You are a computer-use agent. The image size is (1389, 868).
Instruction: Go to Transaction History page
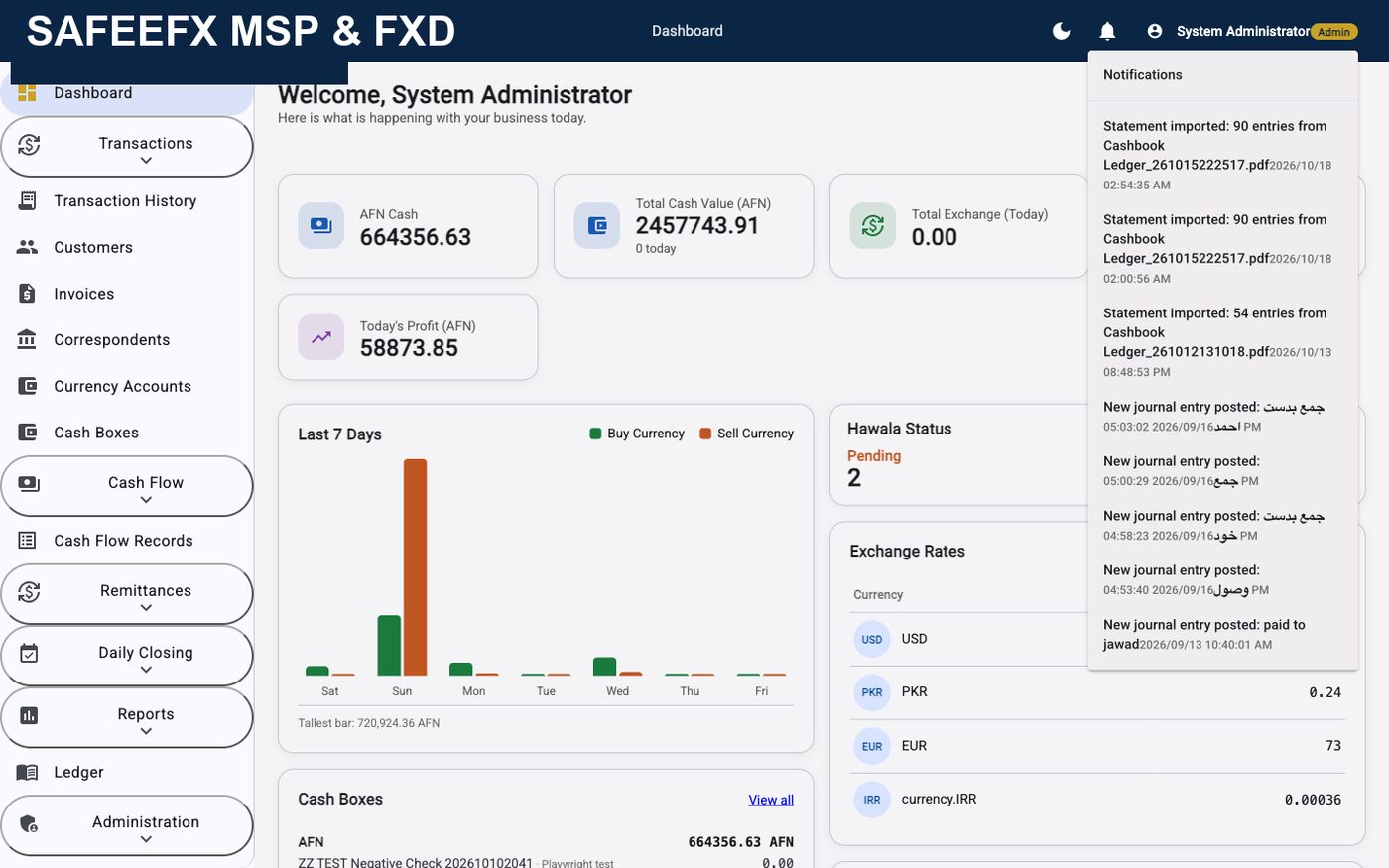pos(127,200)
